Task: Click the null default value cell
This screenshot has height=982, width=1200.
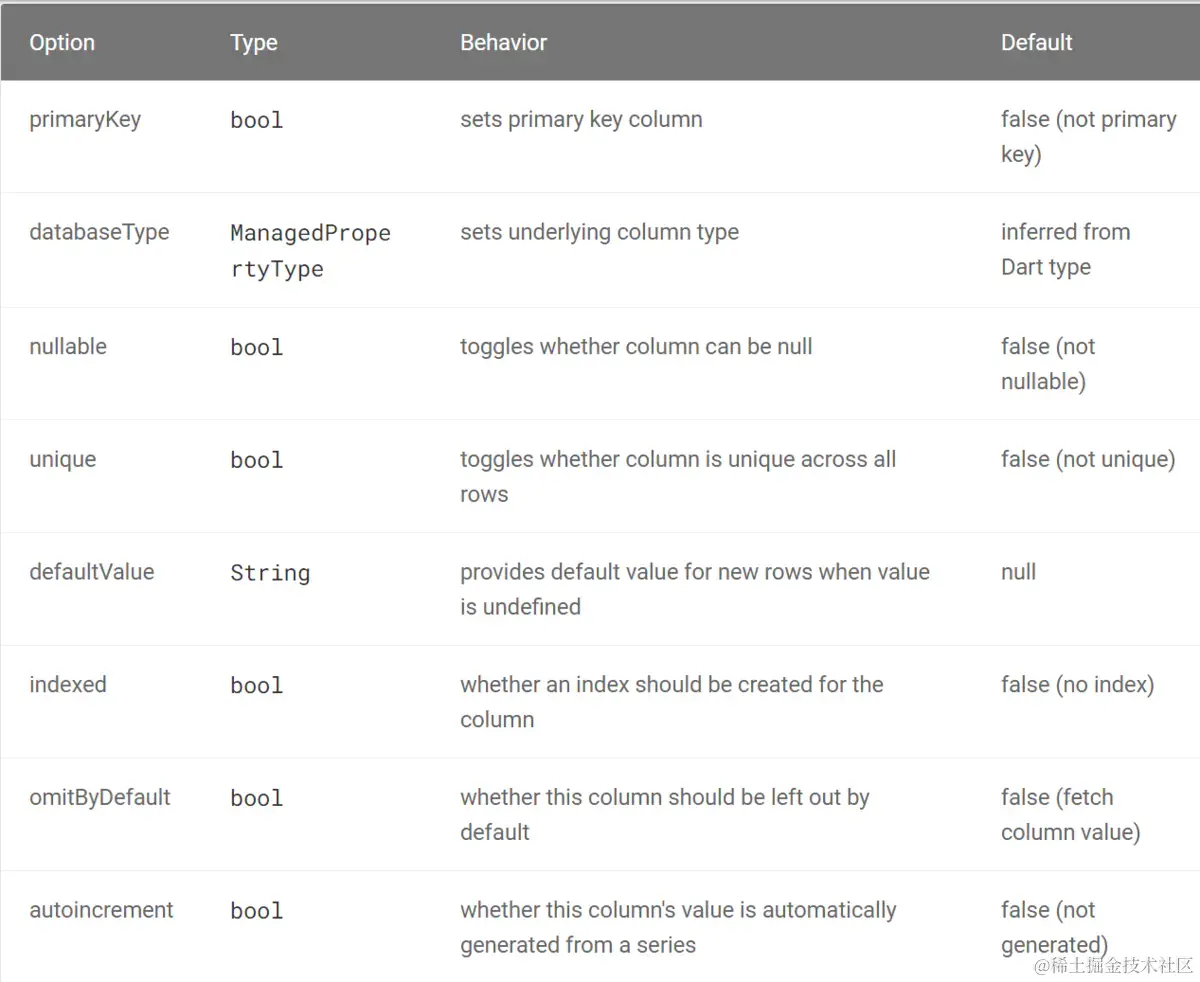Action: tap(1018, 572)
